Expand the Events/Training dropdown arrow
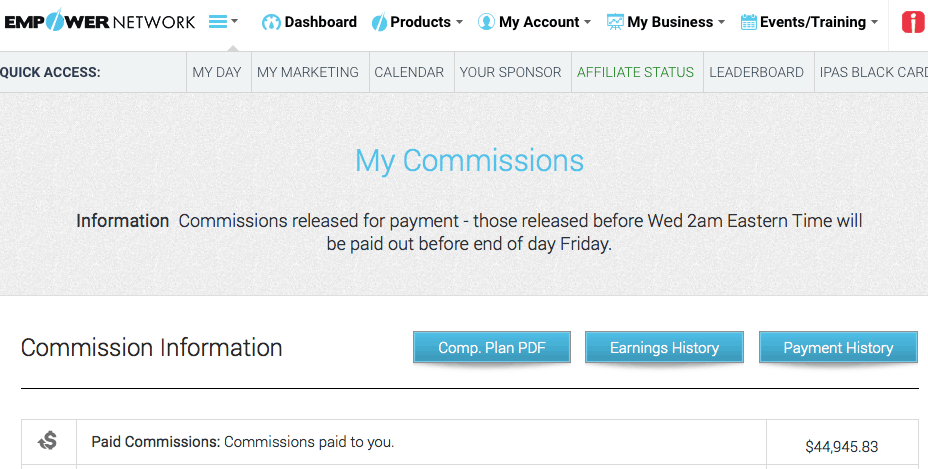Viewport: 928px width, 469px height. pyautogui.click(x=874, y=22)
